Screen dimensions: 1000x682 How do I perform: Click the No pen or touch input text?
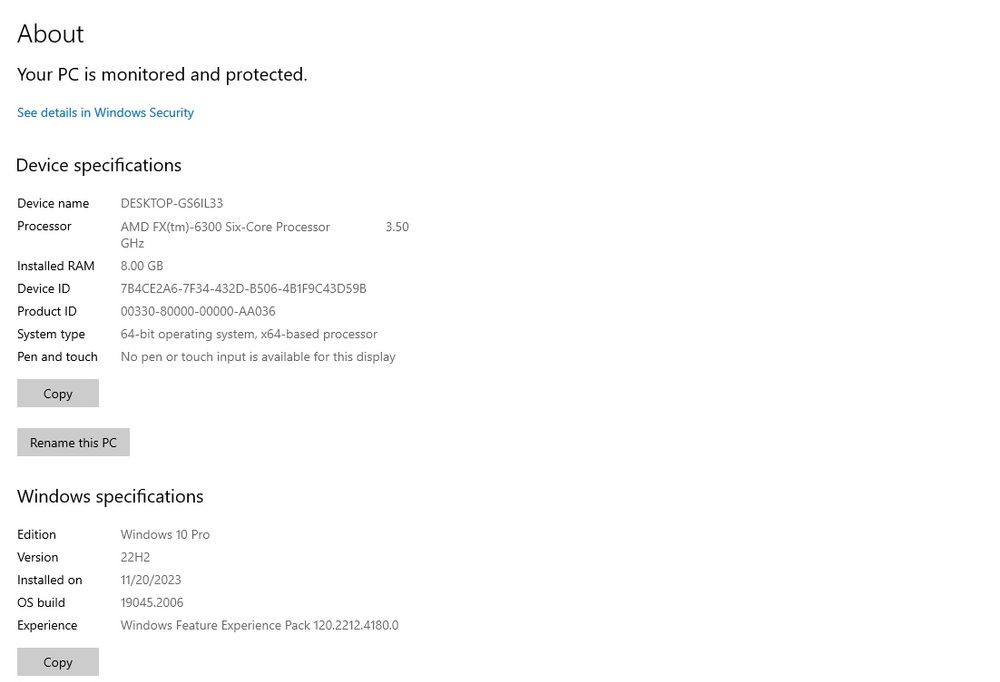(x=258, y=357)
